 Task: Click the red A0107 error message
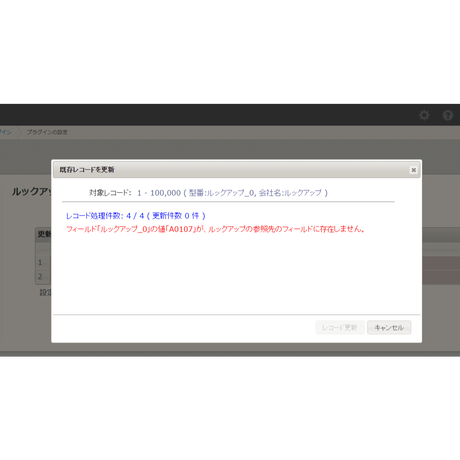[215, 229]
